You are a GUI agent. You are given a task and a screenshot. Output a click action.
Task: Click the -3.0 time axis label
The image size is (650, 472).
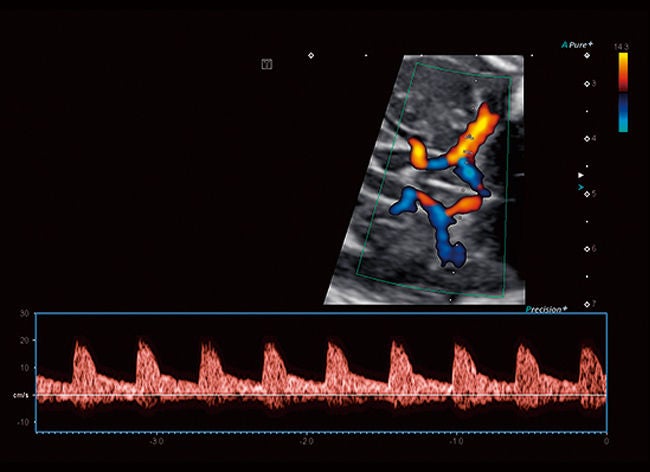156,442
